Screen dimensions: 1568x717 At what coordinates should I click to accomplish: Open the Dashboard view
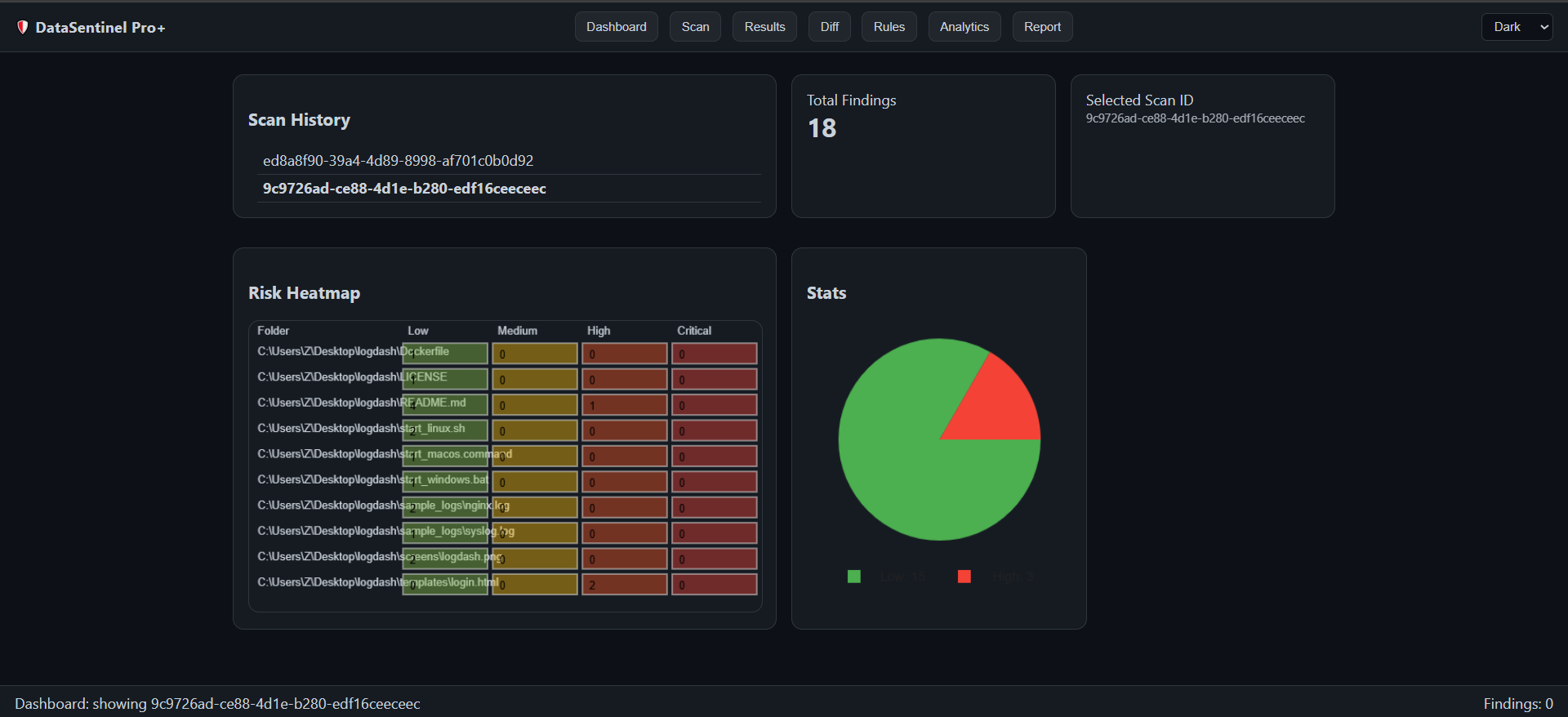(x=617, y=27)
